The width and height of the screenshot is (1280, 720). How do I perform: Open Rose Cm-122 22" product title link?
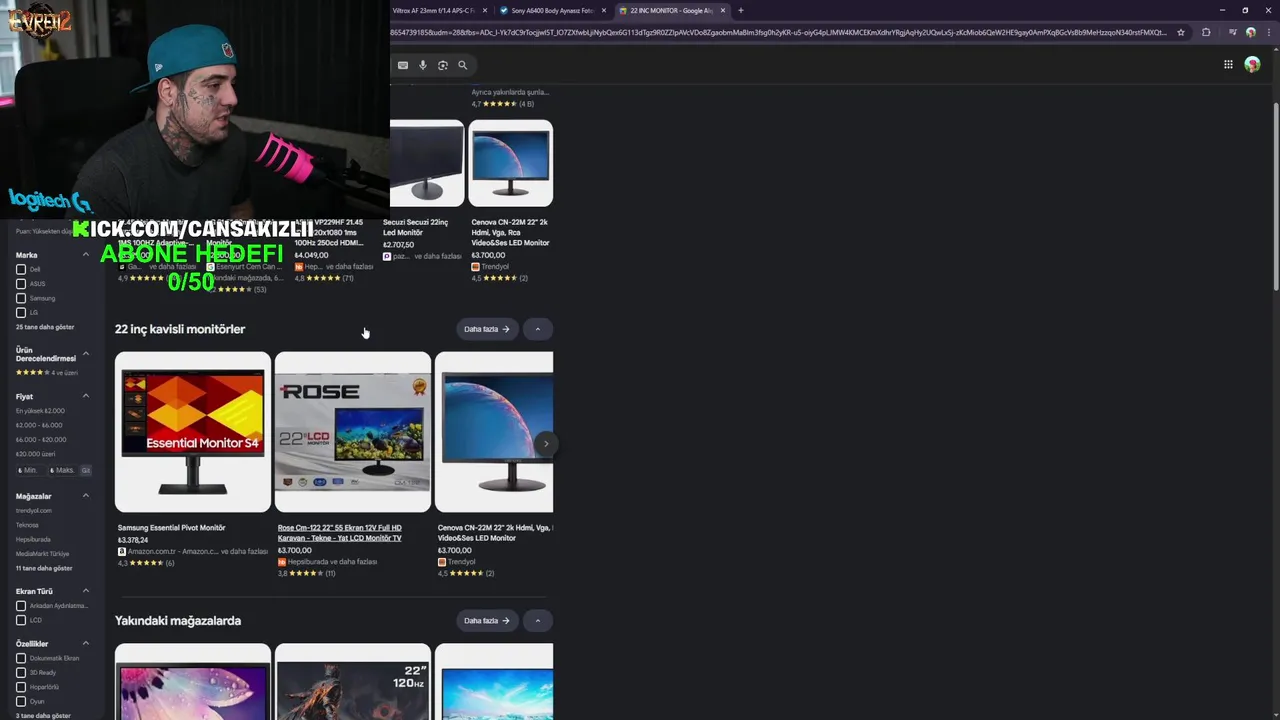(x=340, y=533)
